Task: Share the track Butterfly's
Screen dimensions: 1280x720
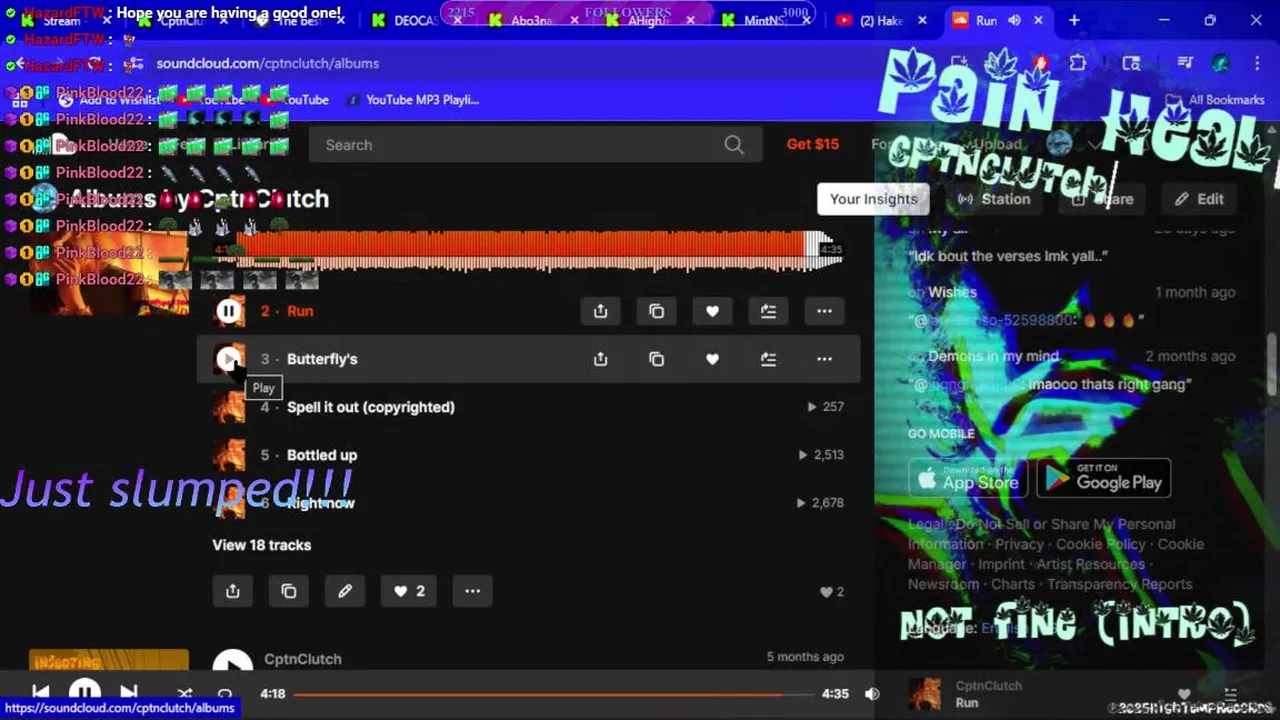Action: tap(600, 359)
